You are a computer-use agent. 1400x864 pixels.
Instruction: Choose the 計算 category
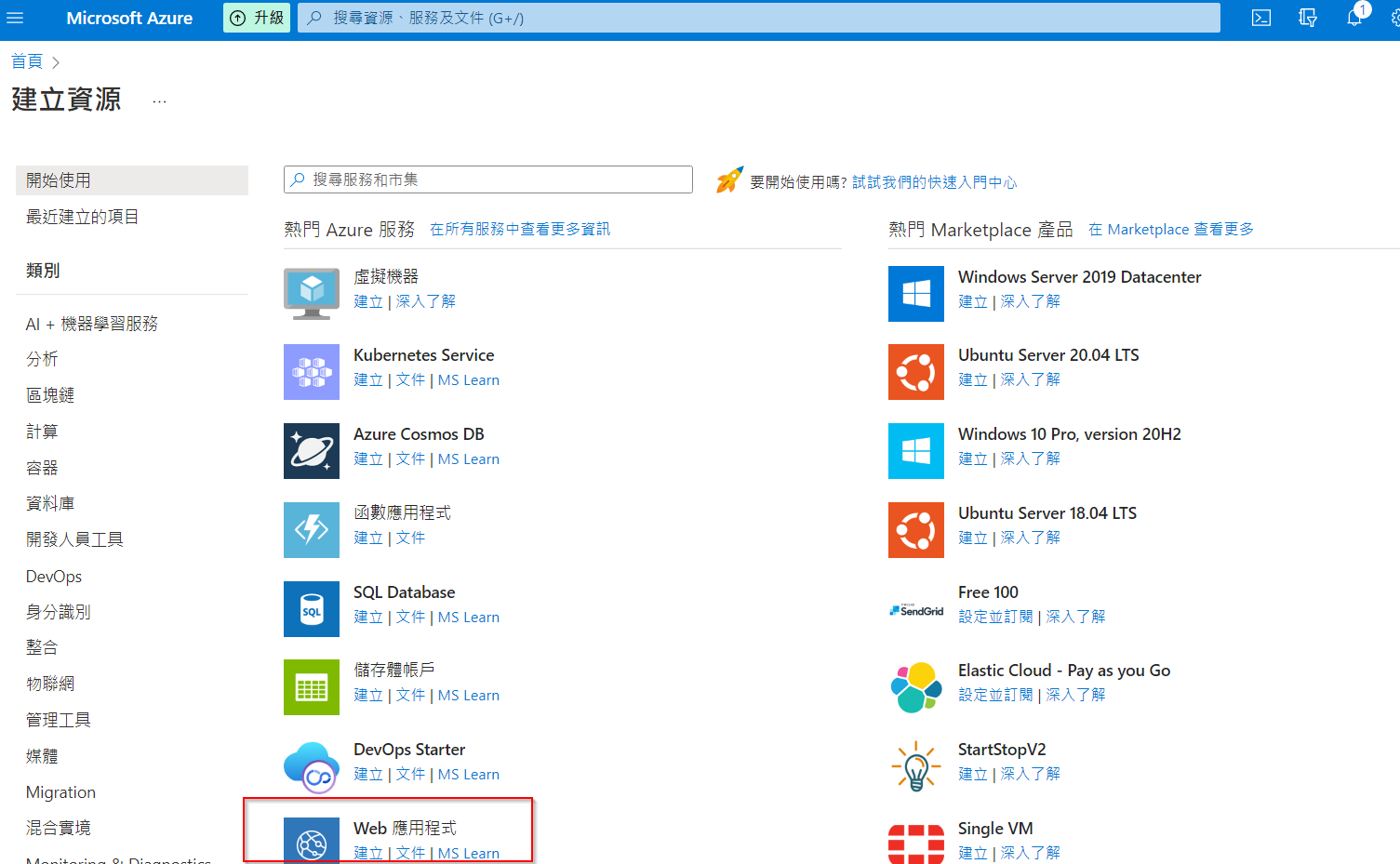coord(42,432)
